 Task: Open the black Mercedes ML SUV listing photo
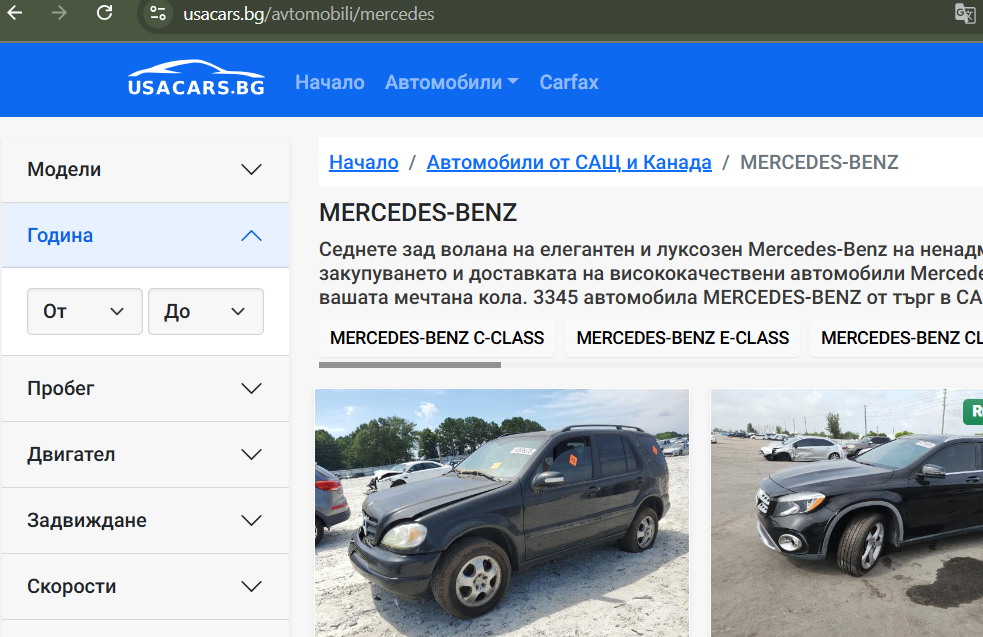point(502,513)
